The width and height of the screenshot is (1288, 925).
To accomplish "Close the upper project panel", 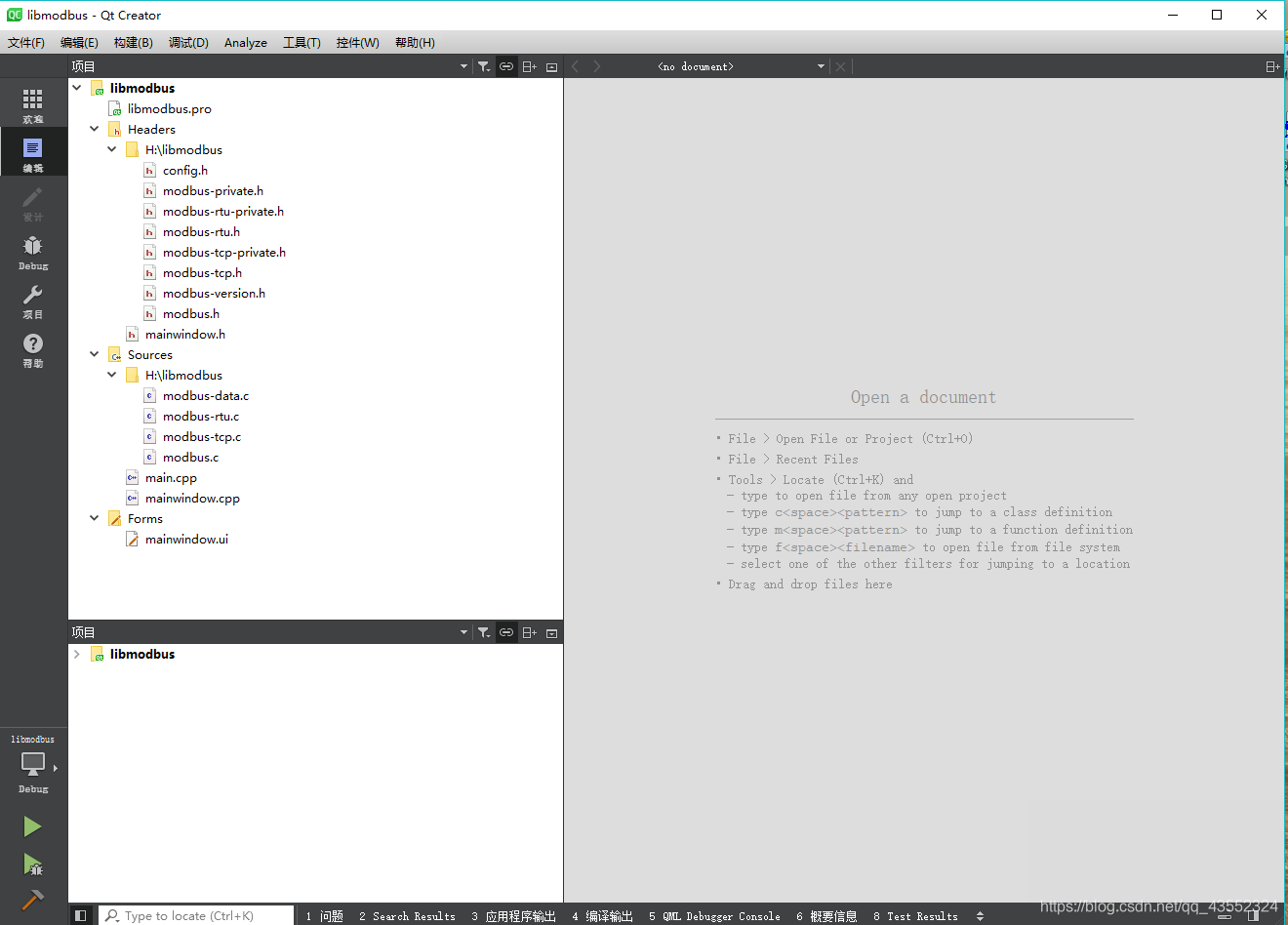I will (x=551, y=66).
